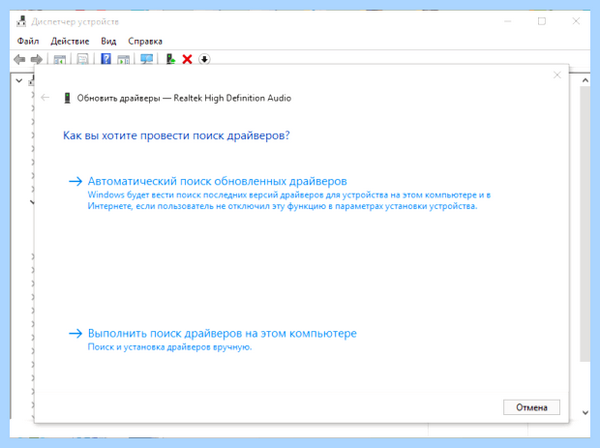
Task: Open the show/hide console tree toolbar icon
Action: click(x=60, y=59)
